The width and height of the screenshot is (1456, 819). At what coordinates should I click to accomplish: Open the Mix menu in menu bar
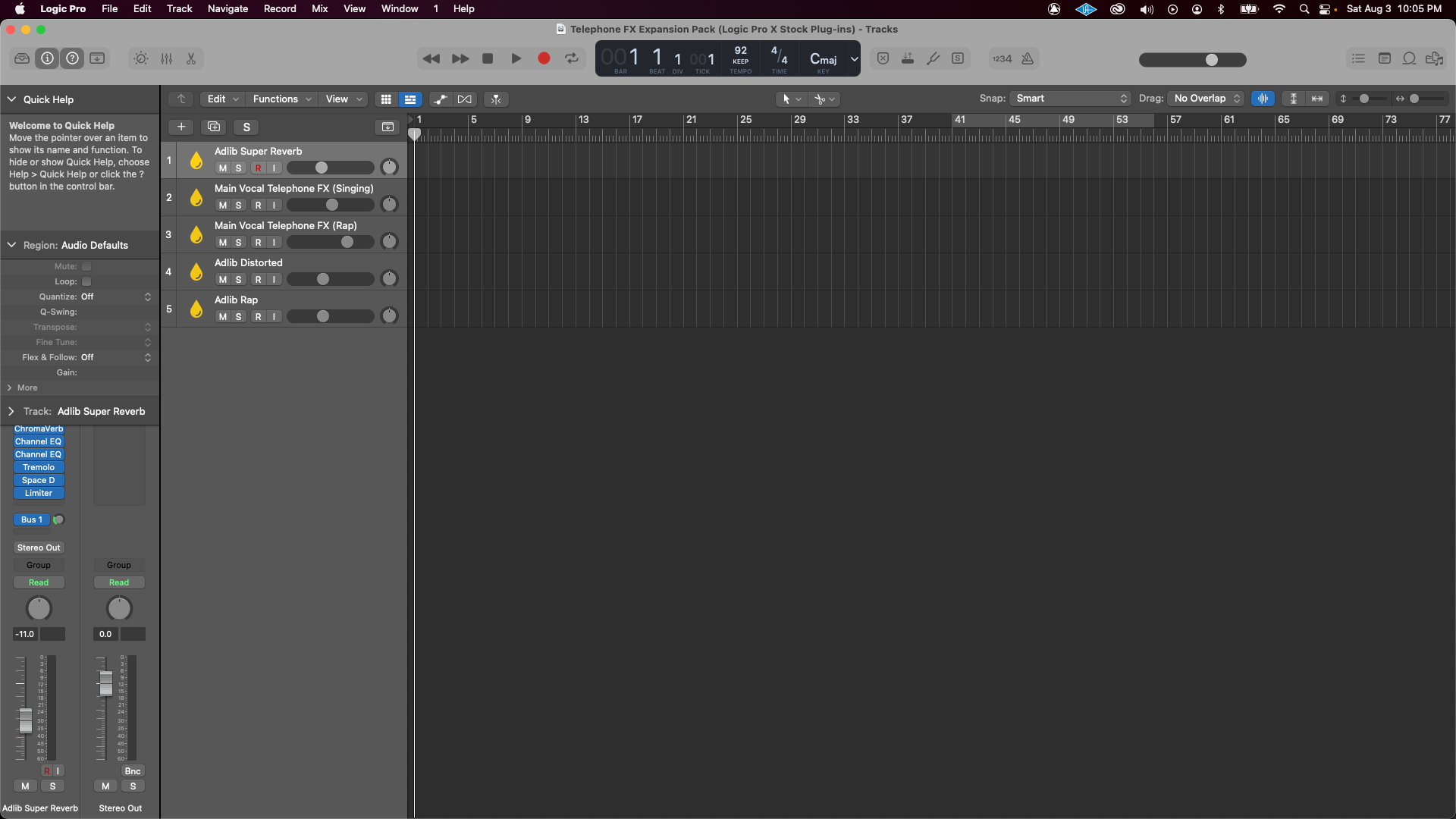pos(319,9)
